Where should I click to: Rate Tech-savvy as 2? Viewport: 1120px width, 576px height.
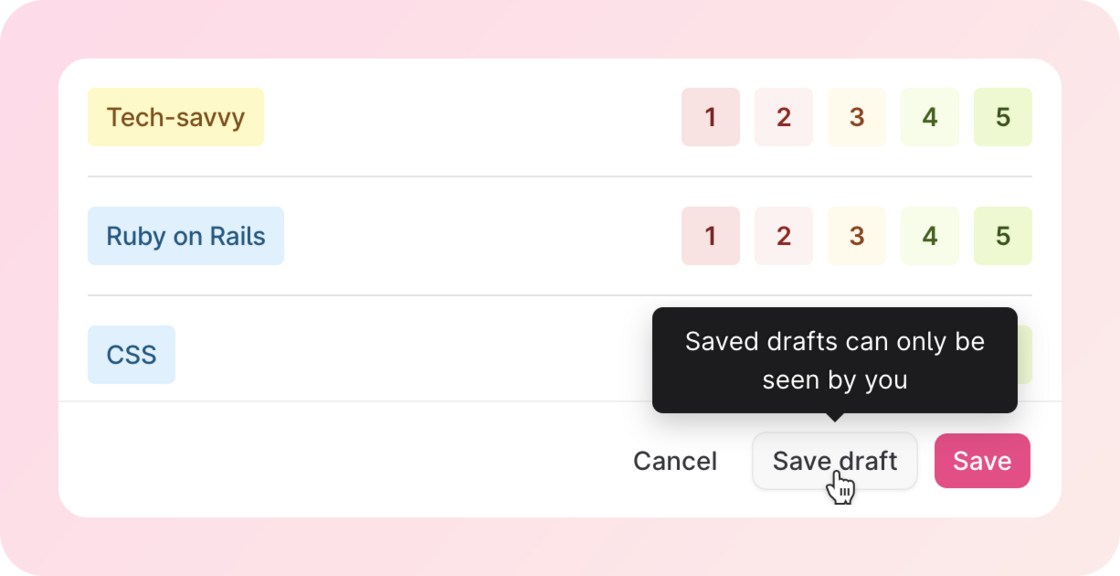pos(784,117)
